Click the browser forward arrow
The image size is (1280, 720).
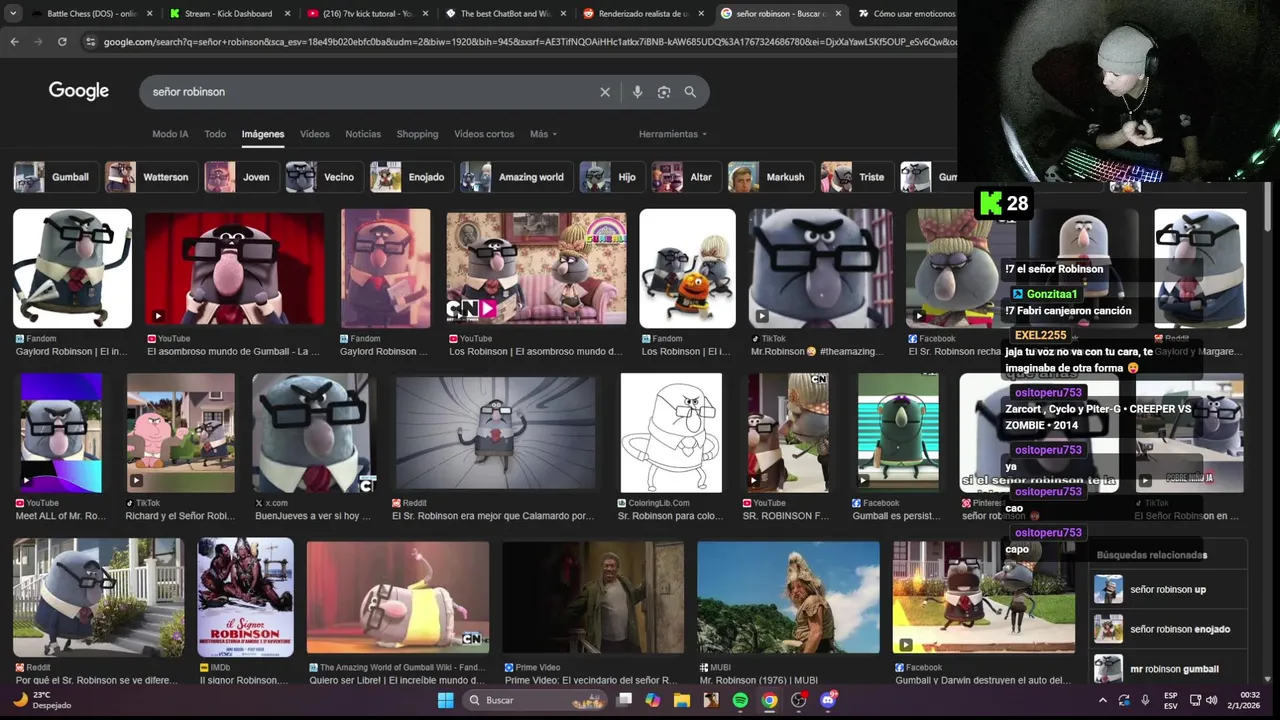tap(38, 42)
